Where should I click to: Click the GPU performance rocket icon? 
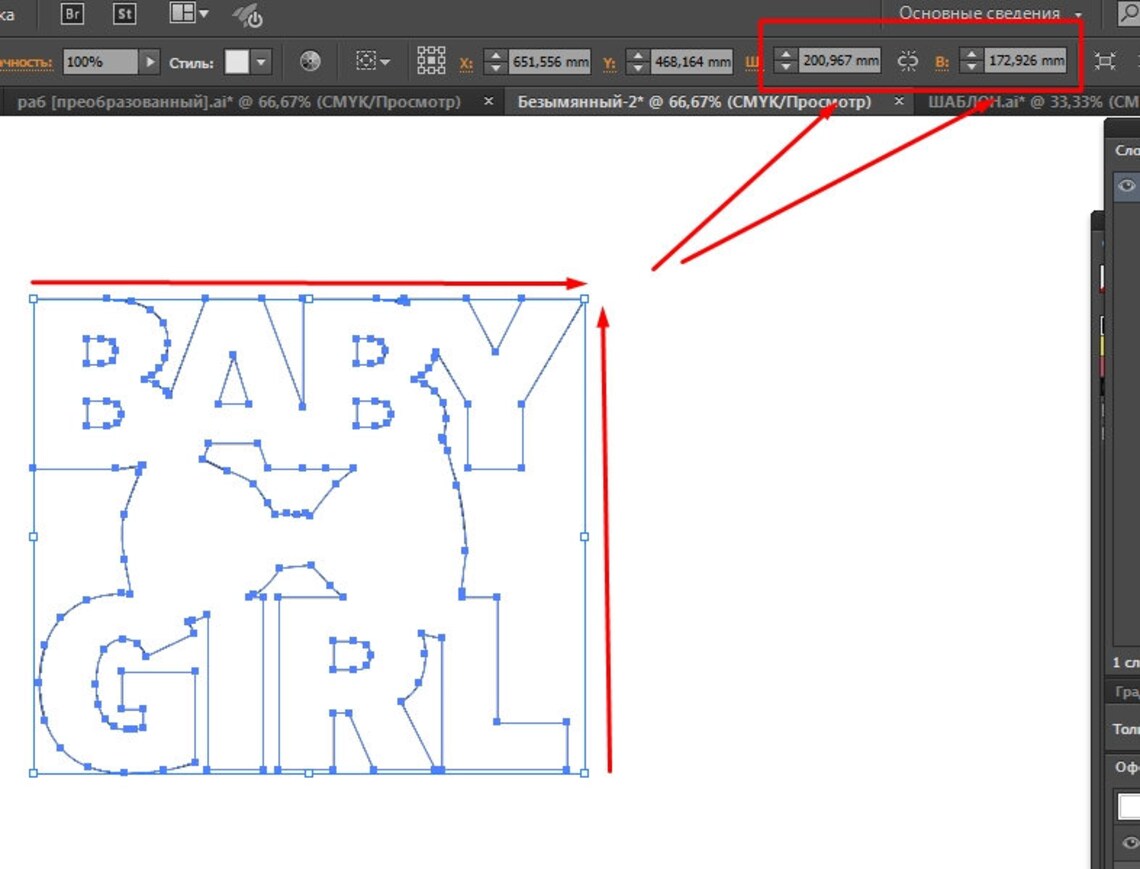click(248, 15)
